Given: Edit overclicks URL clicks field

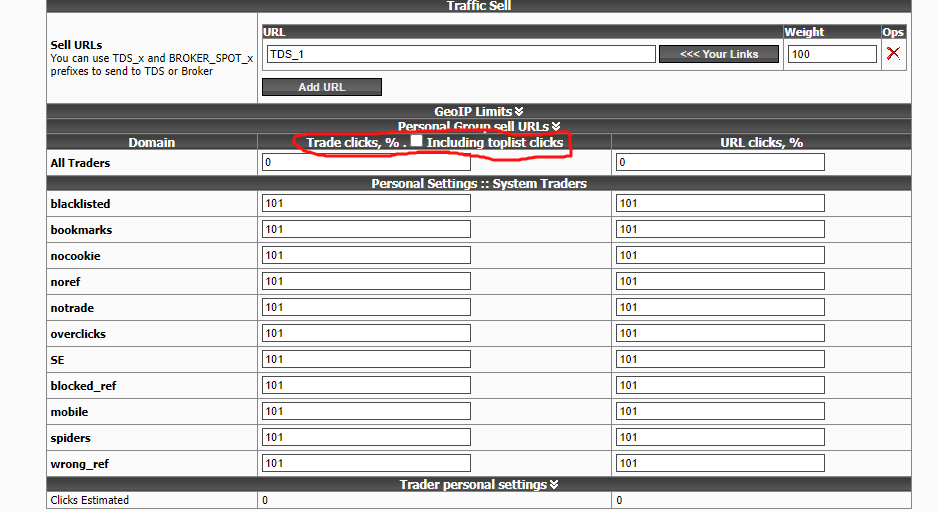Looking at the screenshot, I should pyautogui.click(x=720, y=333).
